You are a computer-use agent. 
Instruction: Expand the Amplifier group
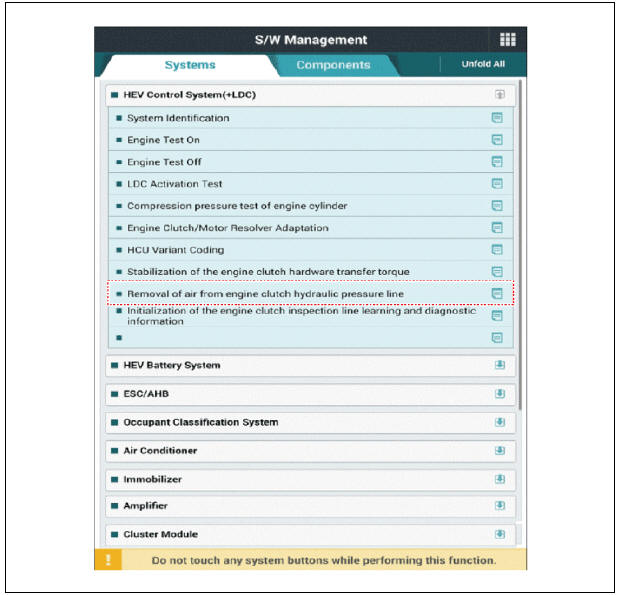click(x=499, y=506)
